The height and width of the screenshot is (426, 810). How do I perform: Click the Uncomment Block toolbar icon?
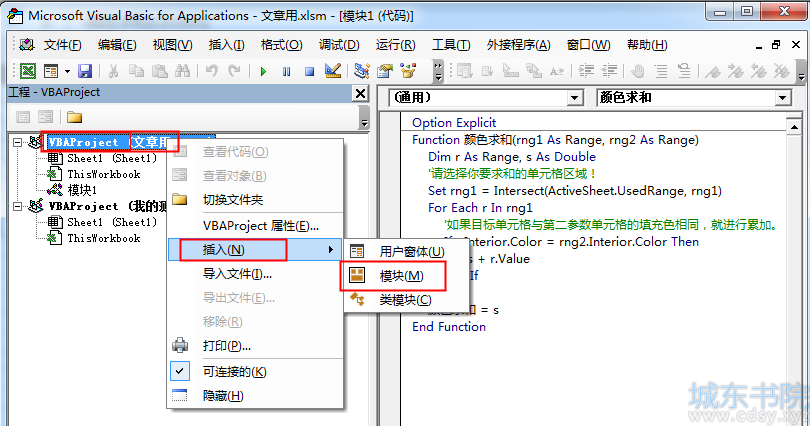point(684,71)
